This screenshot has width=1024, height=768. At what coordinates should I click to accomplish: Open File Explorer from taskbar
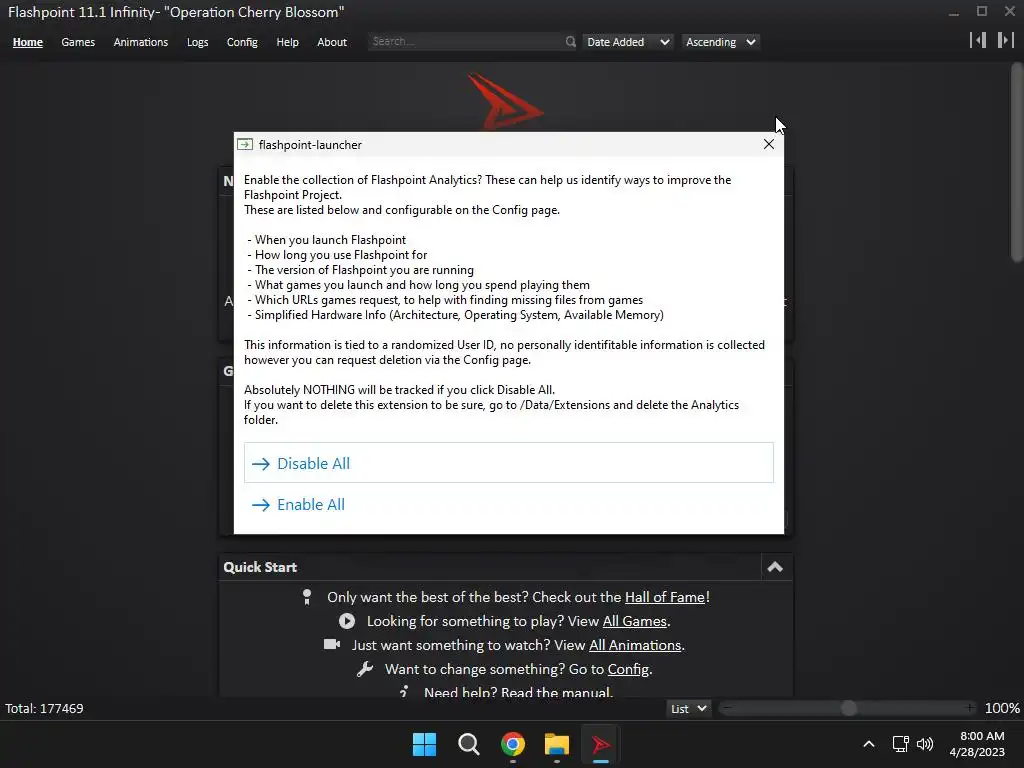[x=556, y=744]
